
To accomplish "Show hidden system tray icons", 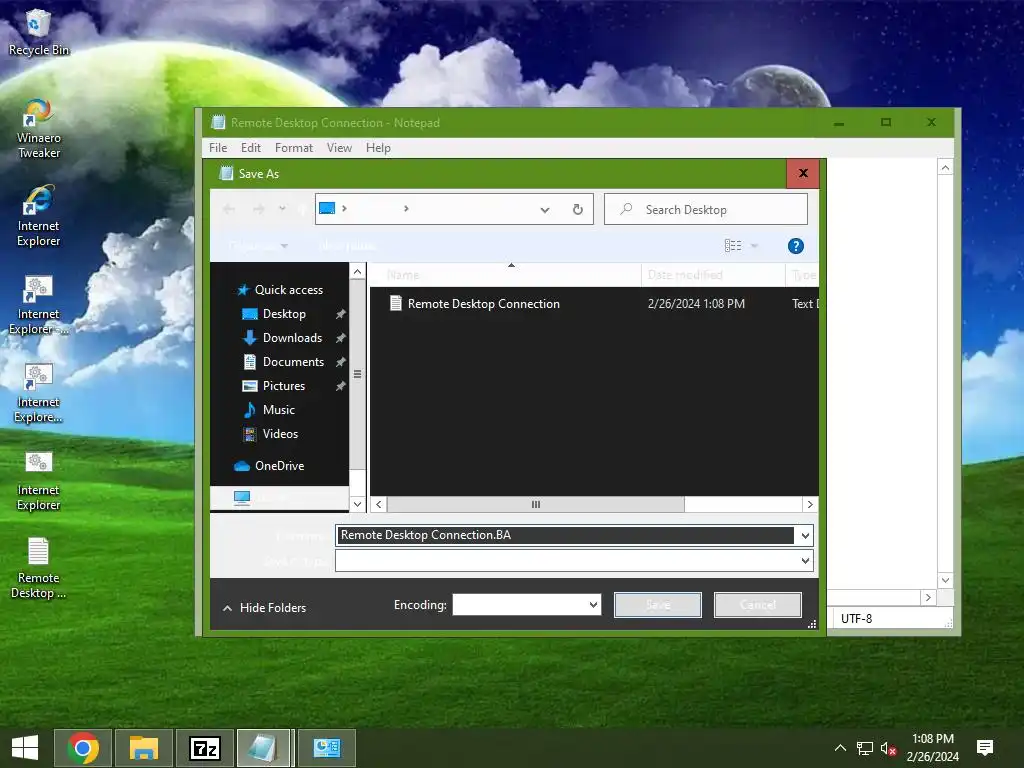I will pos(840,748).
